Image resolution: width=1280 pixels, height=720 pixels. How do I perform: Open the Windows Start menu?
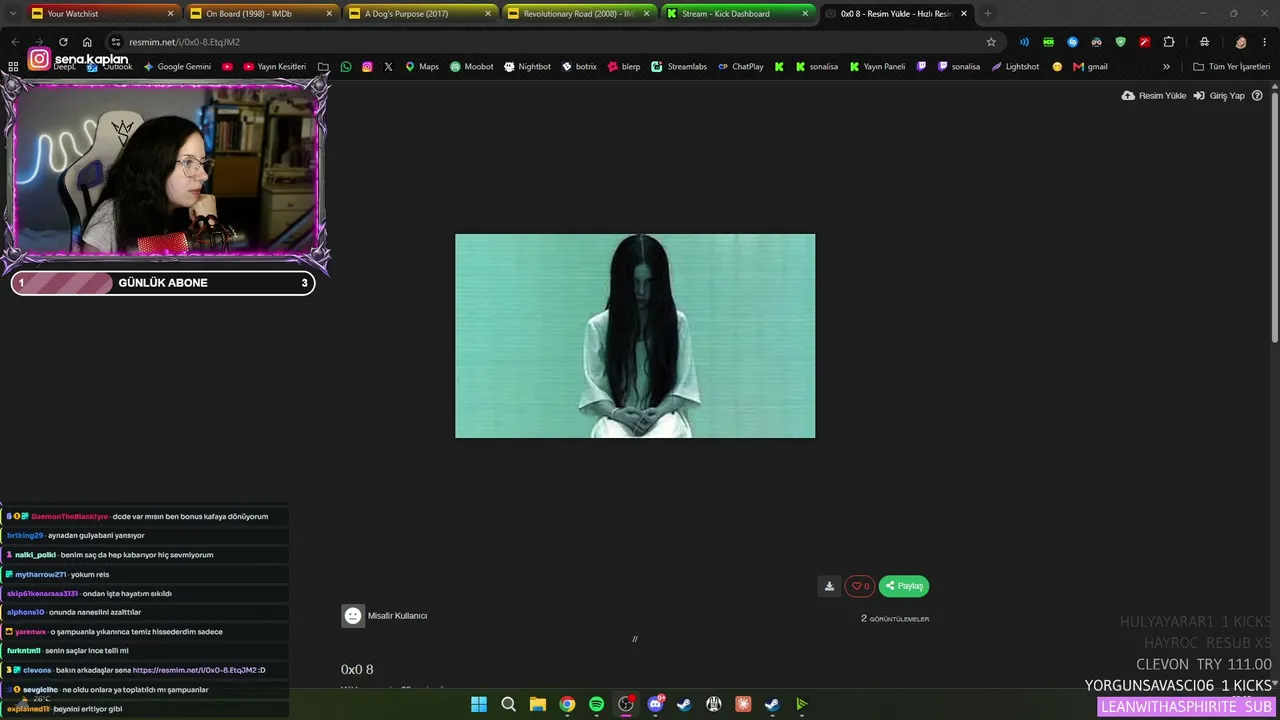coord(479,704)
